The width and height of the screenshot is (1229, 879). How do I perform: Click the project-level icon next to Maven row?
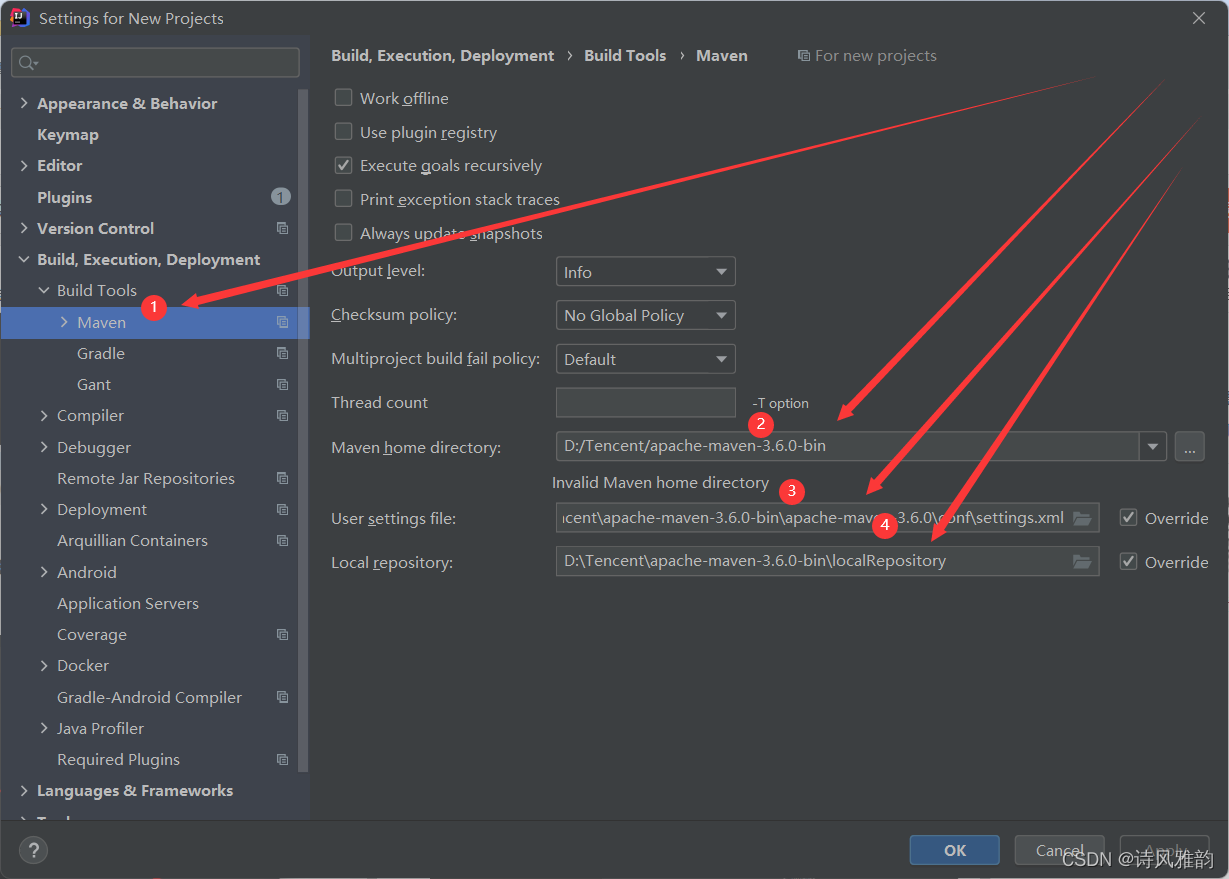click(x=282, y=322)
